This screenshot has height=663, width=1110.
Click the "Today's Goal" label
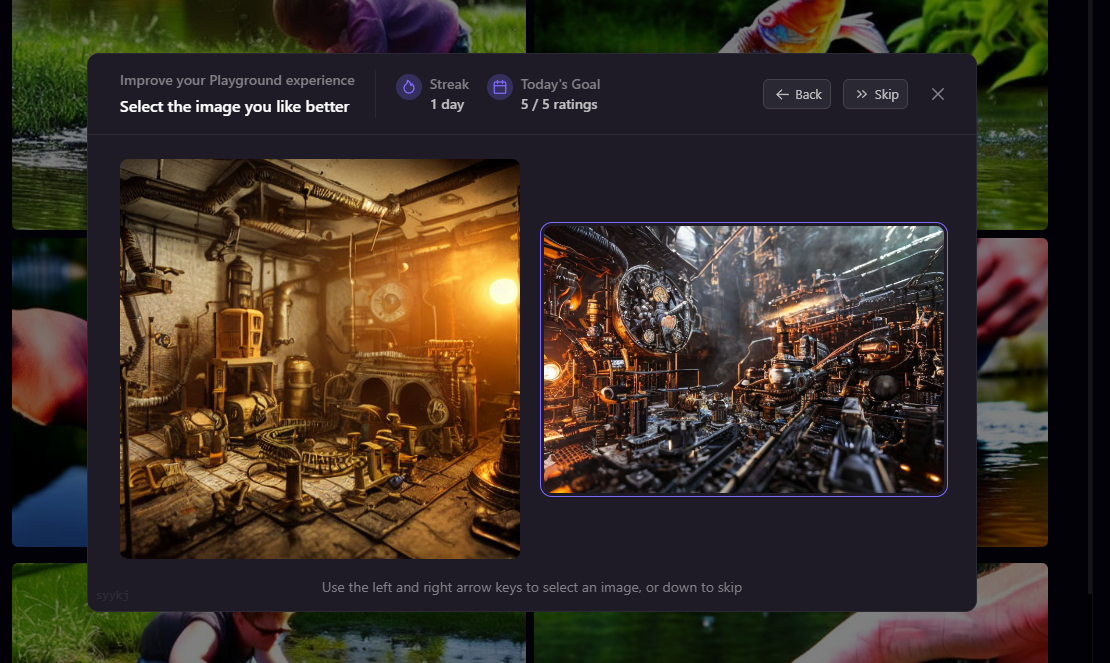click(x=560, y=84)
